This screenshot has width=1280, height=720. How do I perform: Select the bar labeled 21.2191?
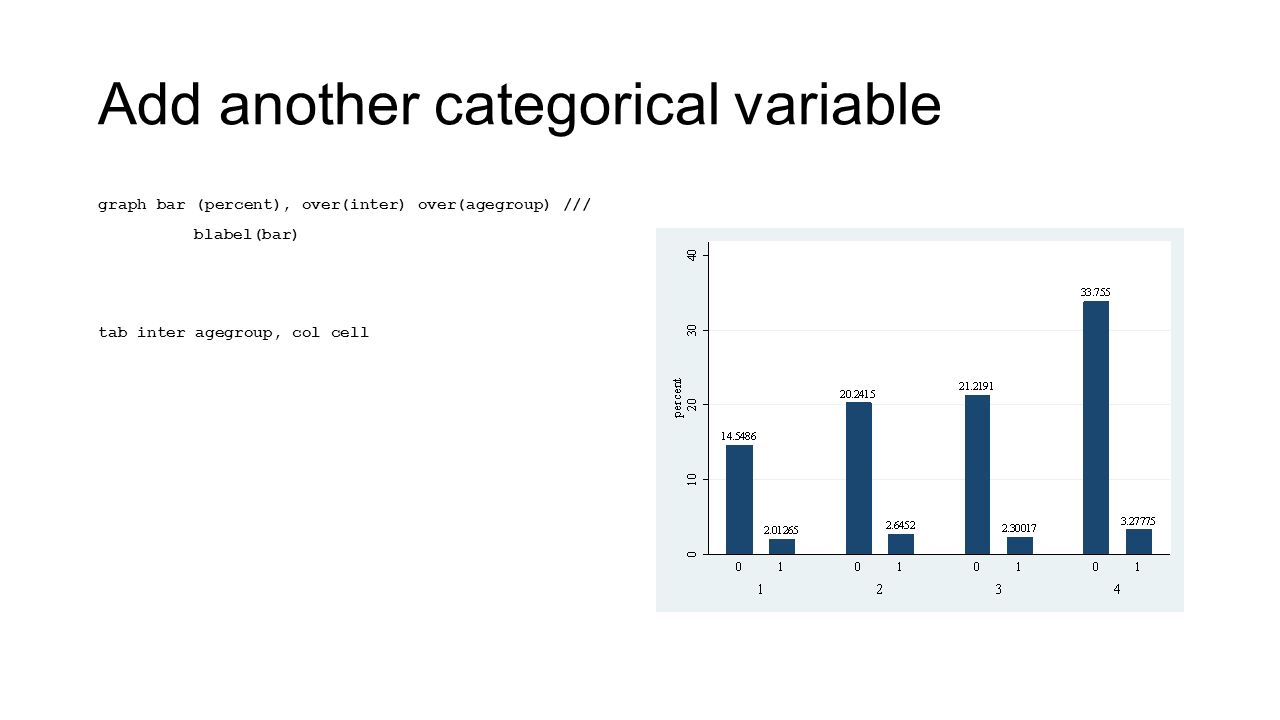[977, 474]
